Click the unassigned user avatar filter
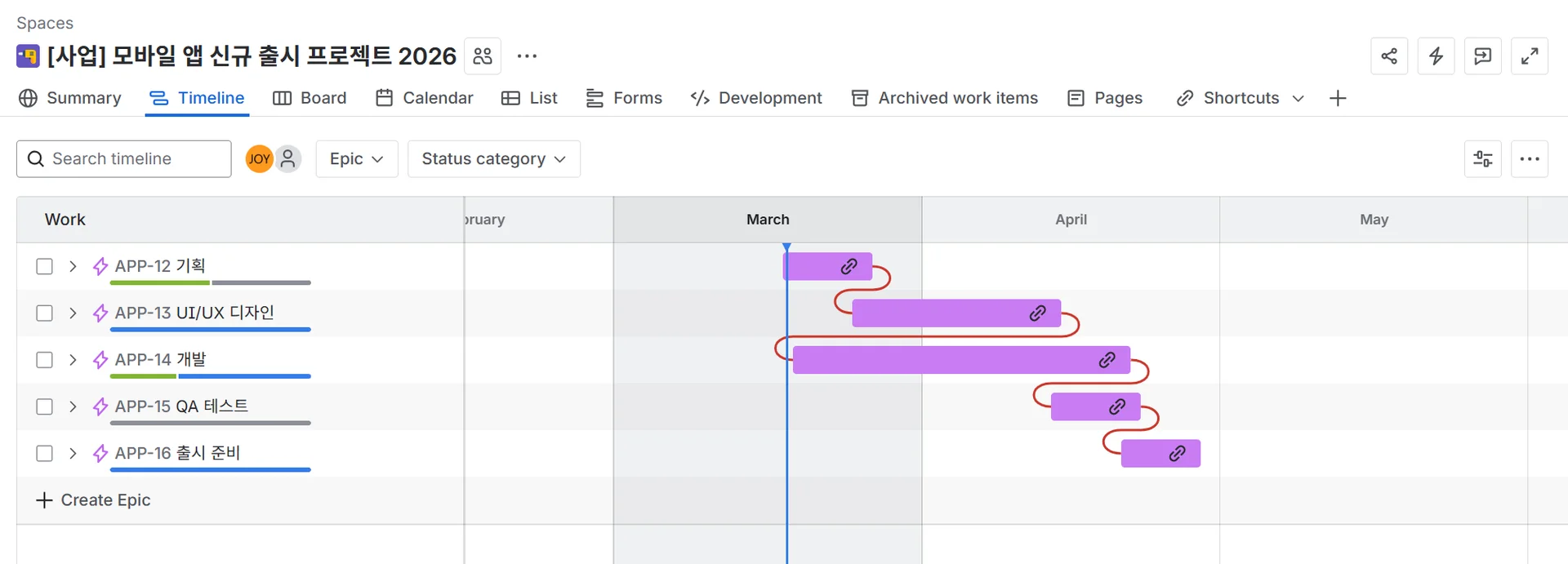The width and height of the screenshot is (1568, 564). point(287,159)
